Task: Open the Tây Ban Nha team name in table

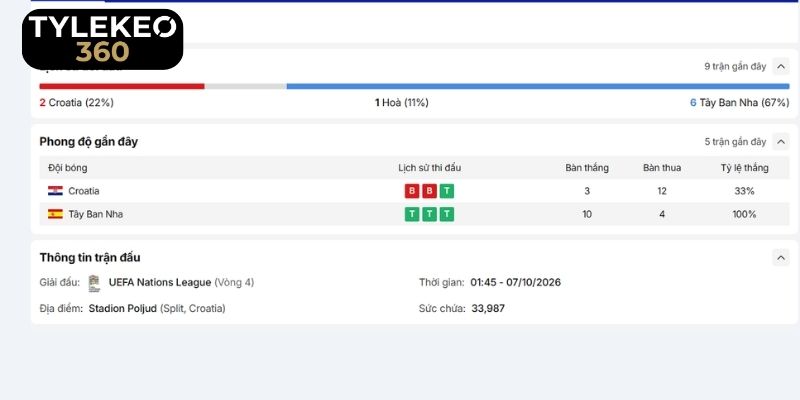Action: coord(95,214)
